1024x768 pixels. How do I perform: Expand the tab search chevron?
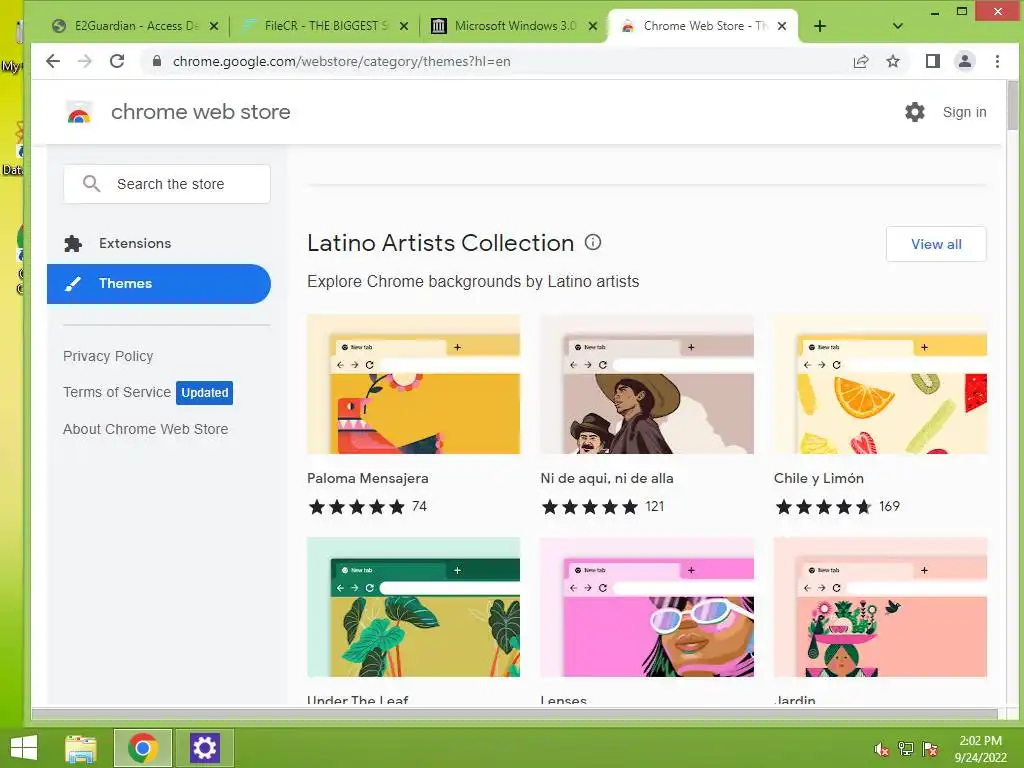tap(898, 26)
